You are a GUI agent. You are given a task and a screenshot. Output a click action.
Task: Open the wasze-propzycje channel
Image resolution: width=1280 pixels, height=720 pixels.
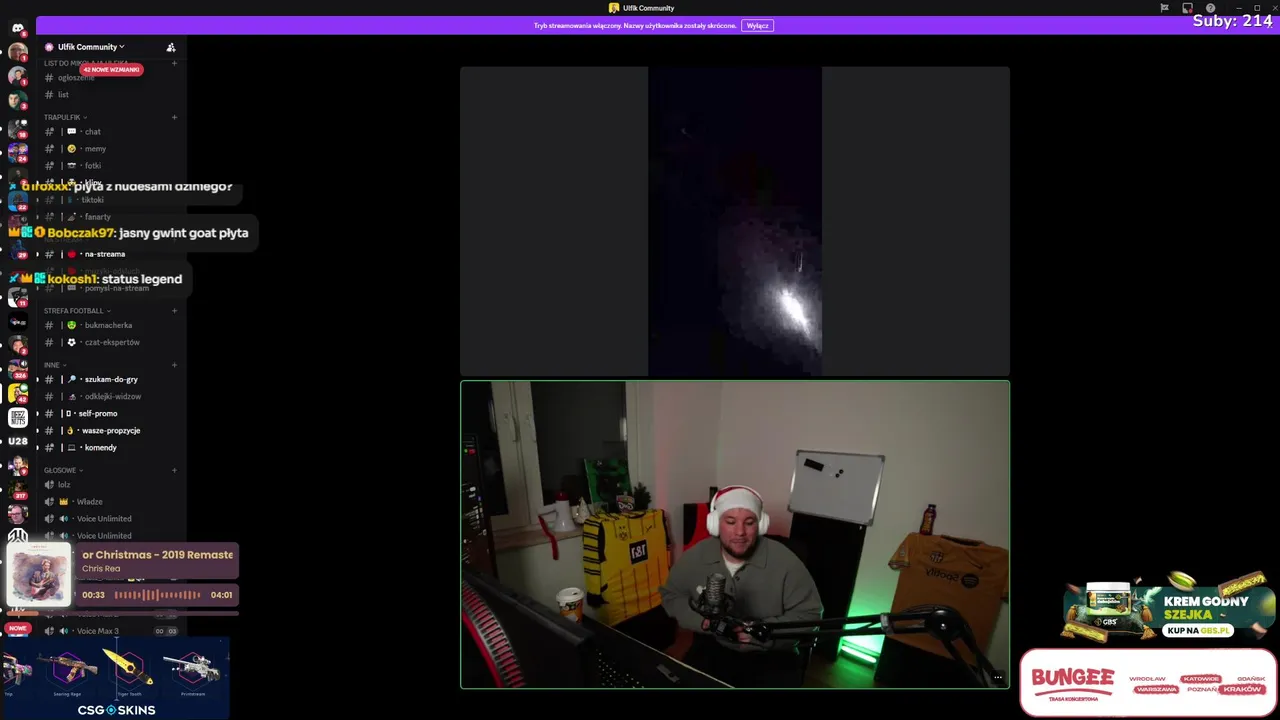[x=110, y=431]
